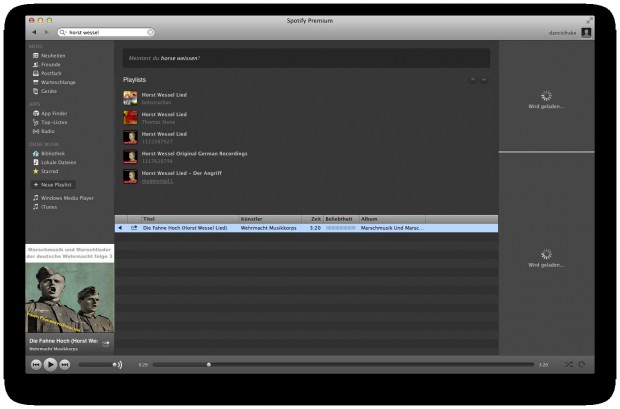Image resolution: width=620 pixels, height=409 pixels.
Task: Skip to the next track
Action: 64,365
